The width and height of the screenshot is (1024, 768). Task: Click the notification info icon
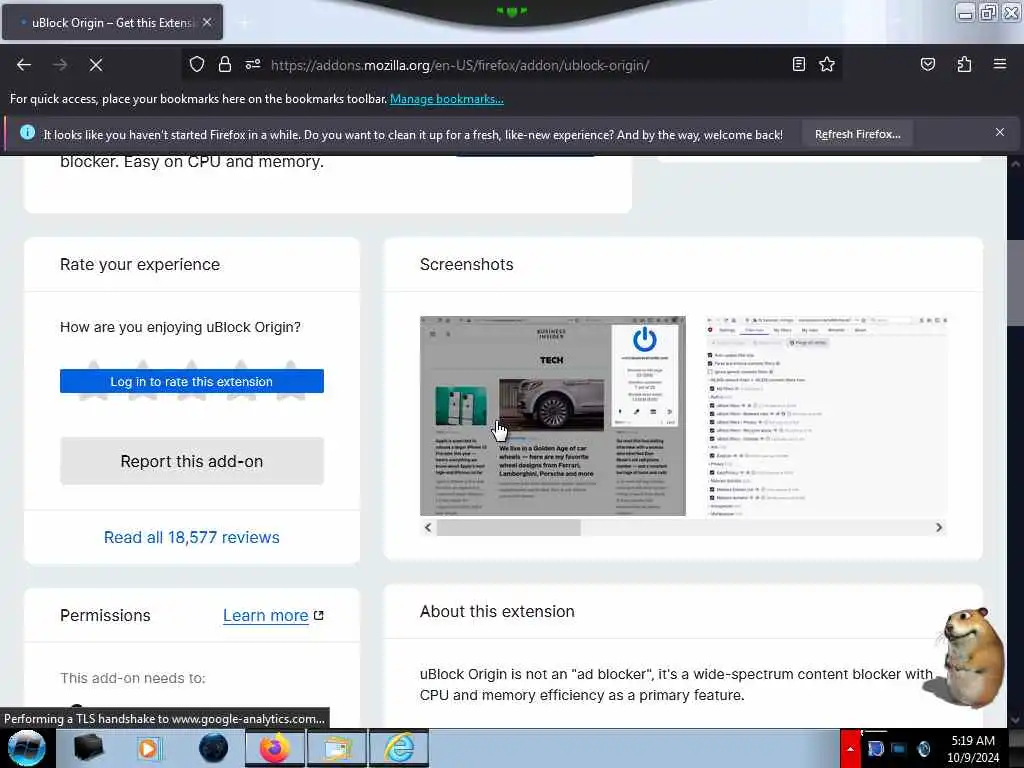coord(27,133)
